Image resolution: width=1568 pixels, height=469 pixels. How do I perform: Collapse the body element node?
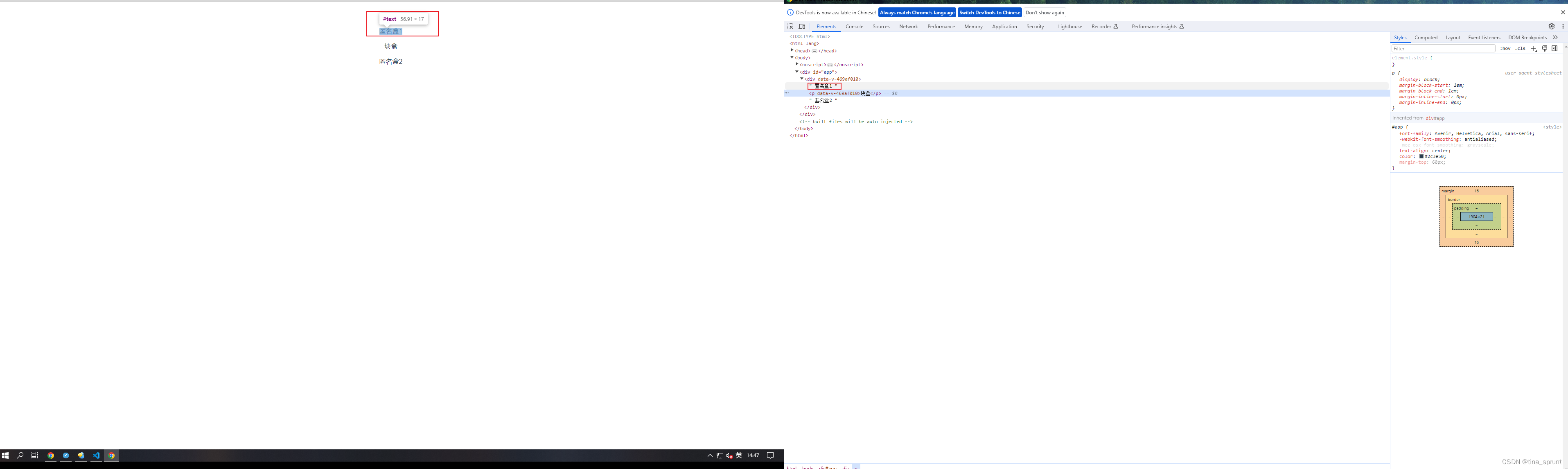[792, 57]
